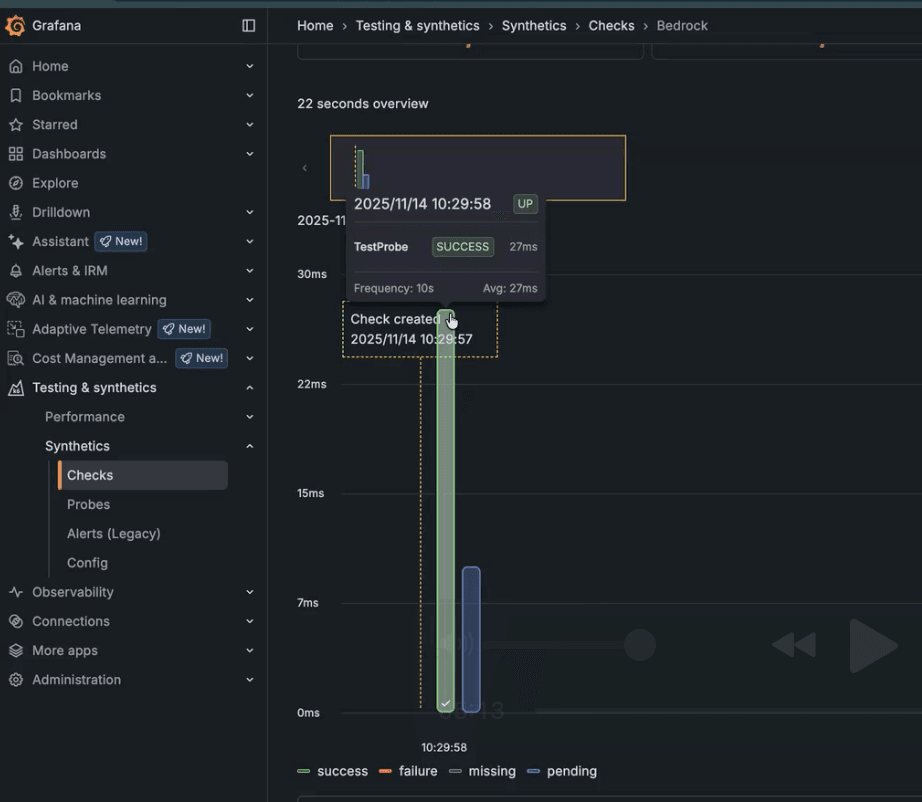Open AI & machine learning section icon
The image size is (922, 802).
pos(16,299)
